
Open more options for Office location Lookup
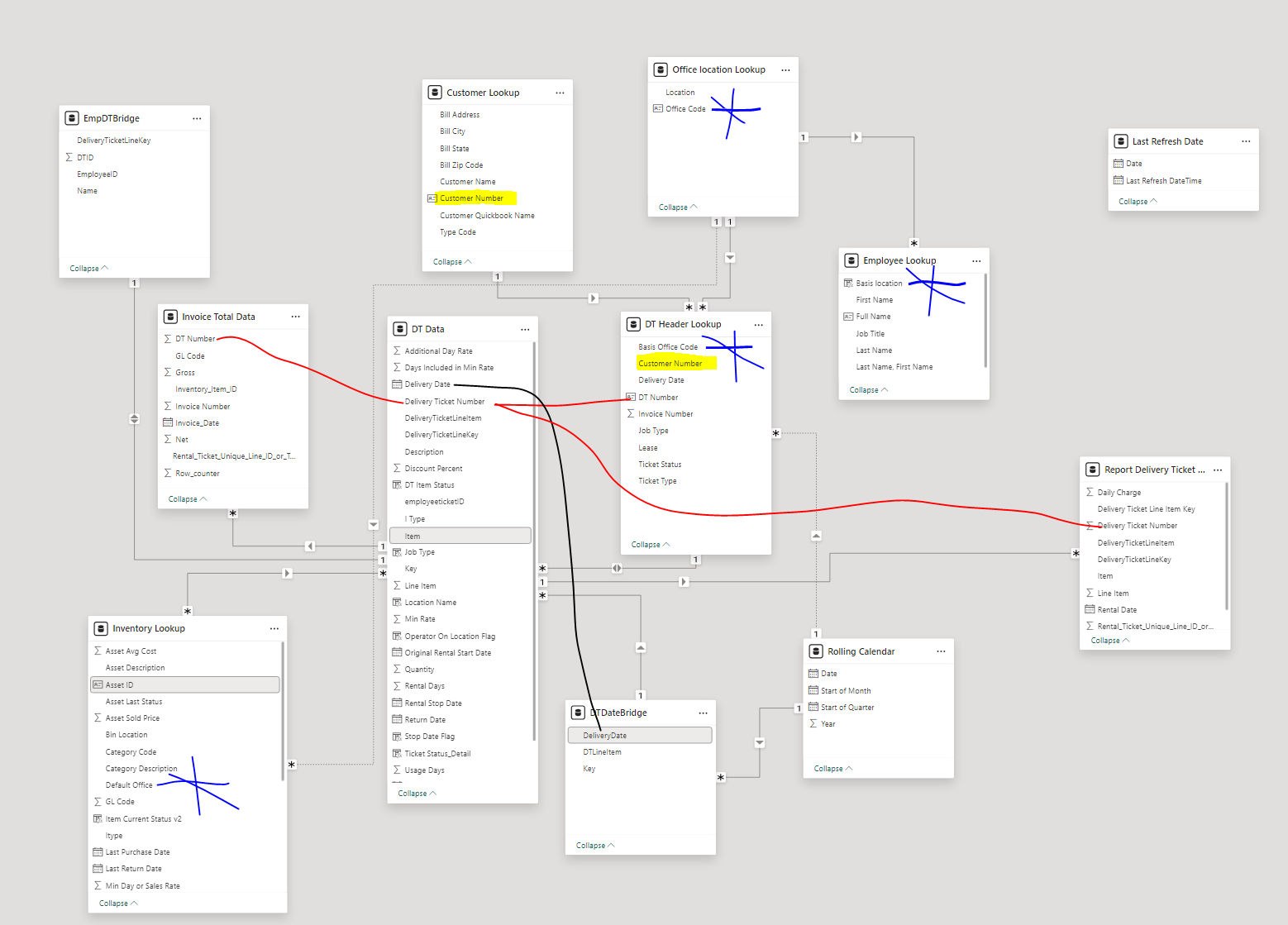[785, 69]
